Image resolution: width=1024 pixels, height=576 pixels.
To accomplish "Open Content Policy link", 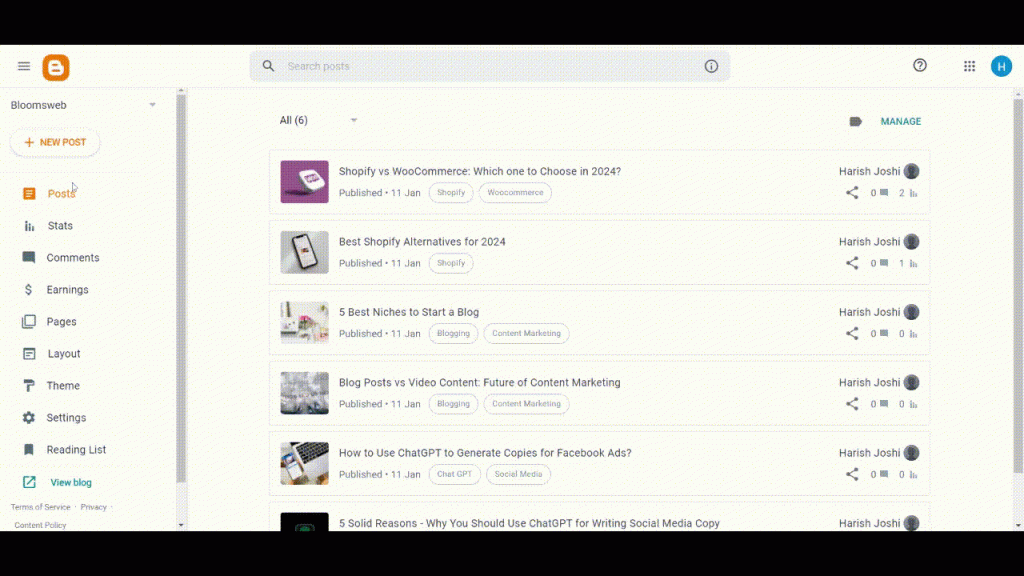I will tap(40, 525).
